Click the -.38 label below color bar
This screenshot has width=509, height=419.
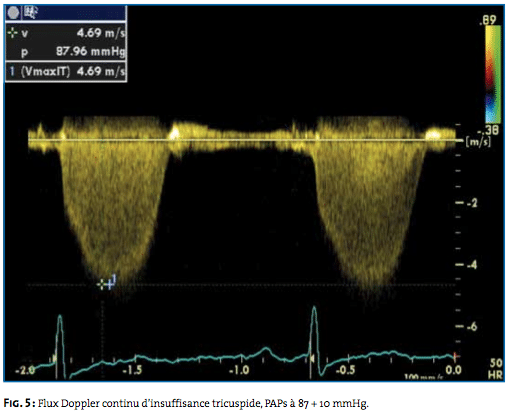pos(488,129)
